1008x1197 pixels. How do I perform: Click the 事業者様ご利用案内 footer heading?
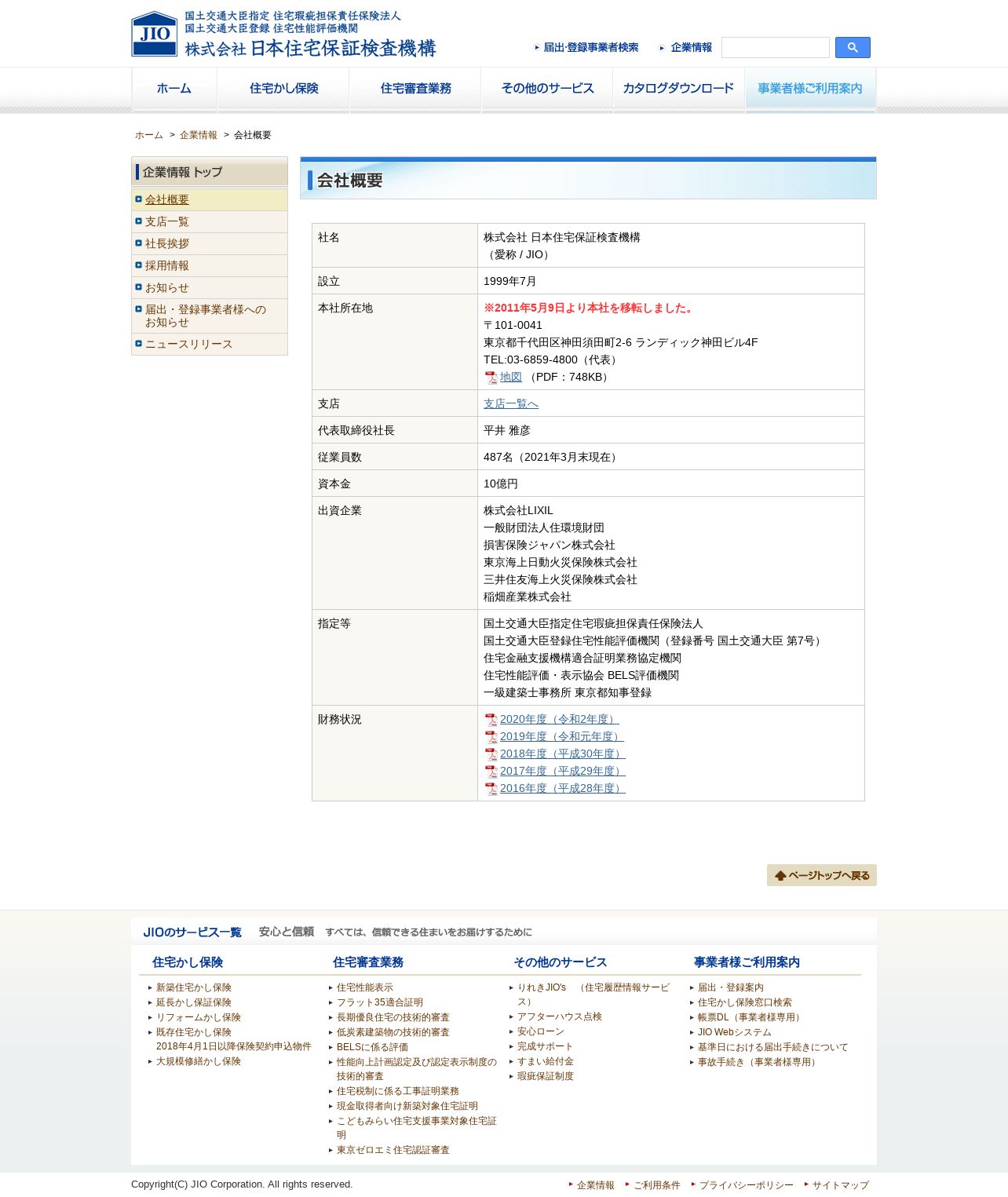point(747,962)
